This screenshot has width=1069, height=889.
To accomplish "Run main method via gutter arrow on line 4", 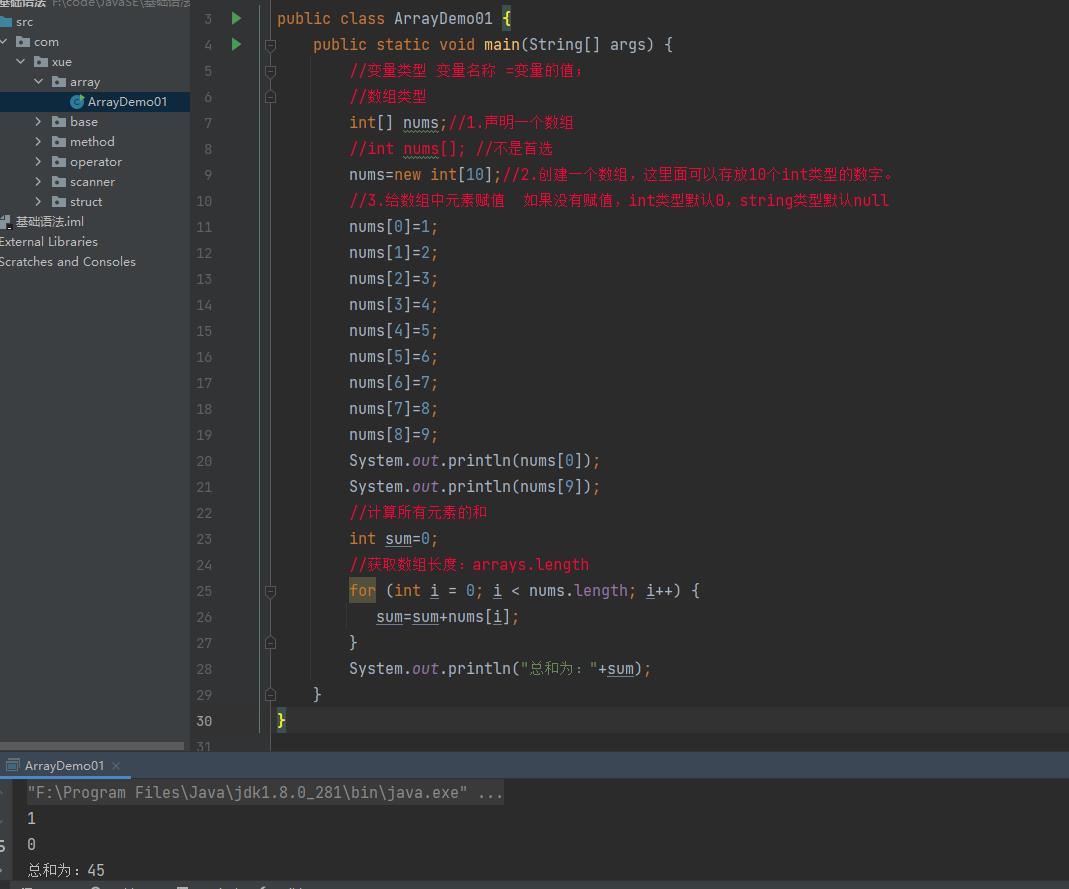I will (x=236, y=44).
